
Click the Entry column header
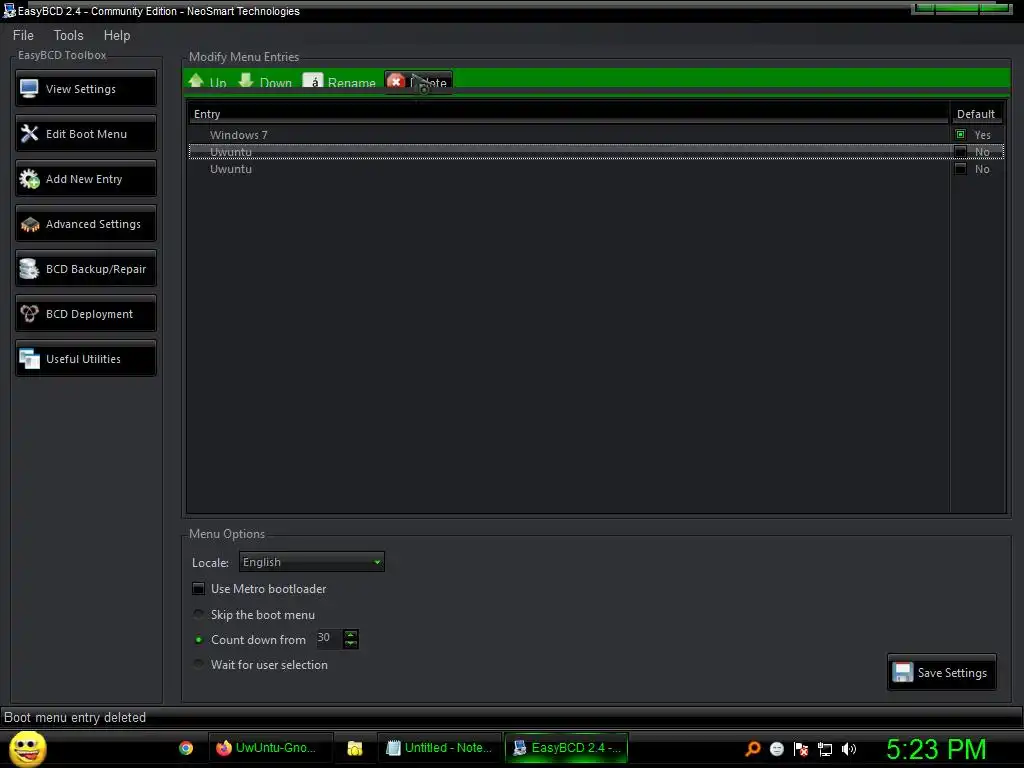568,114
